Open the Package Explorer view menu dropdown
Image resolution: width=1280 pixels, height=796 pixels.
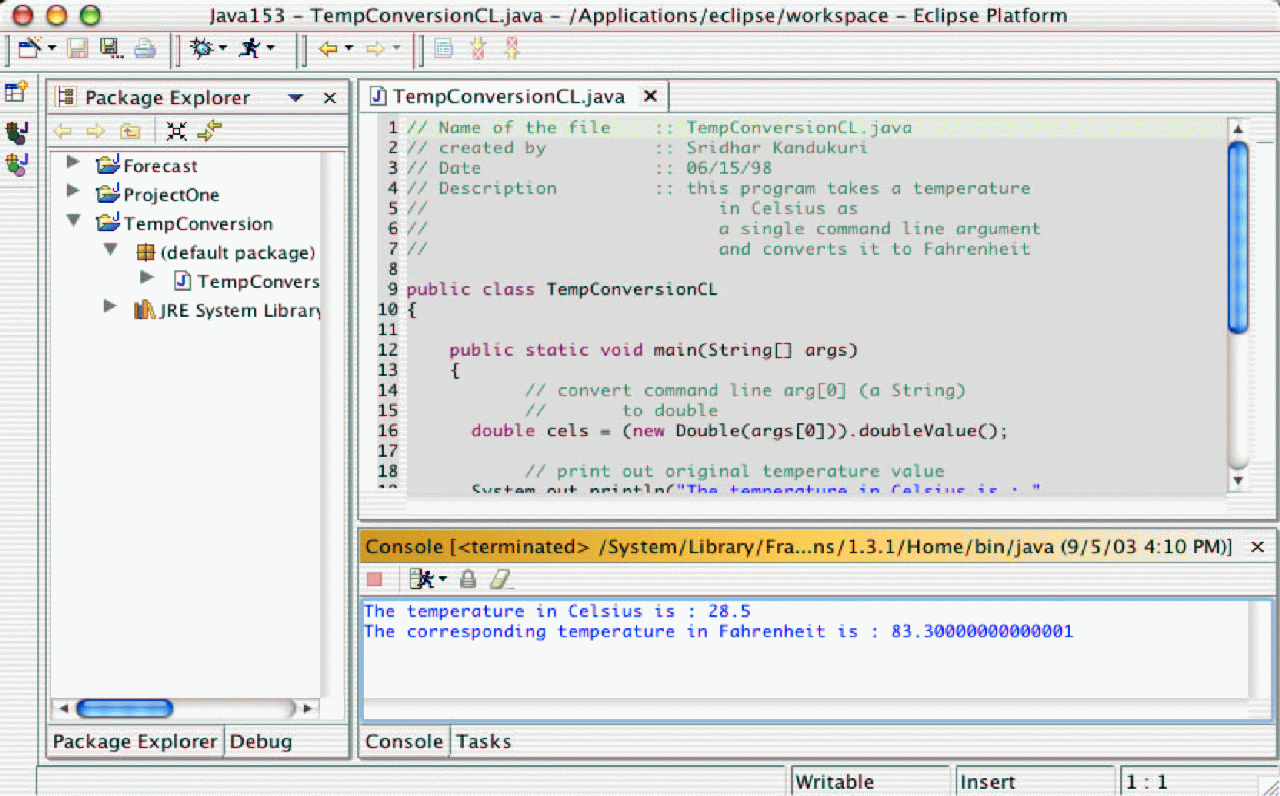tap(295, 98)
